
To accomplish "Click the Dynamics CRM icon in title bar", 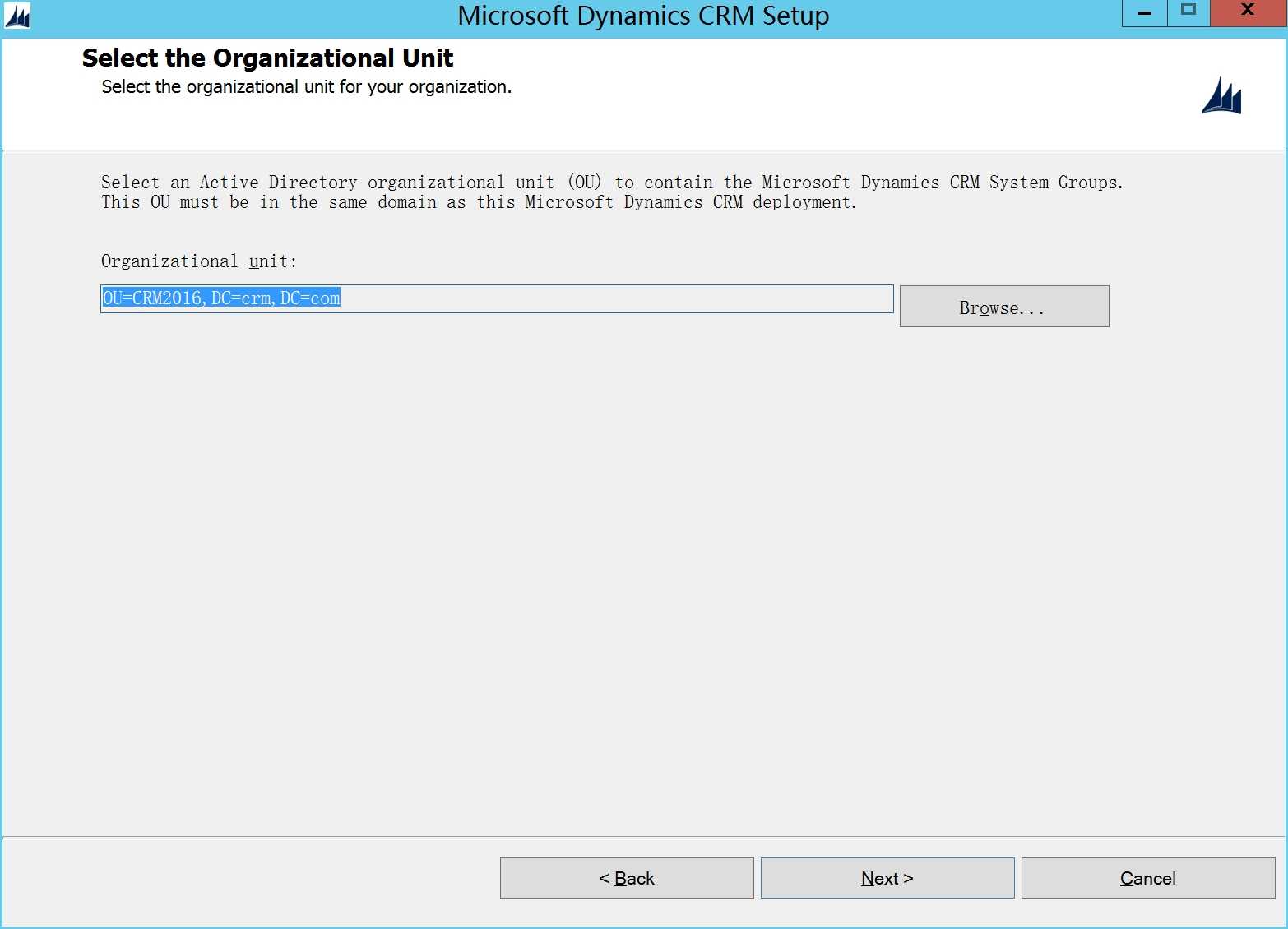I will pyautogui.click(x=17, y=16).
